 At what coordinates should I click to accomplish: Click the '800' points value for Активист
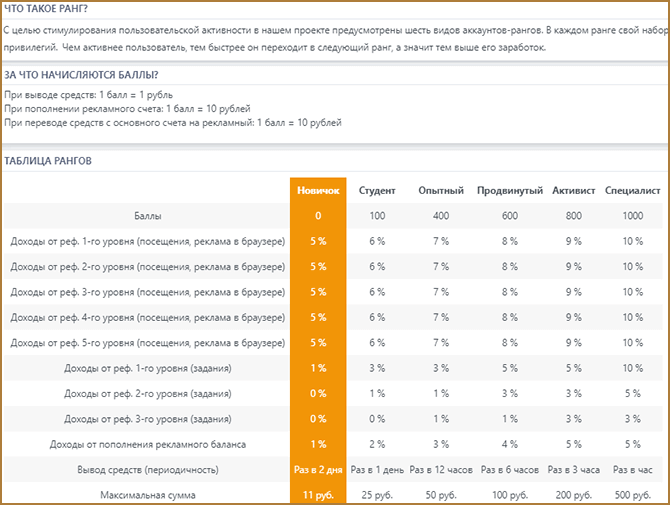coord(573,216)
